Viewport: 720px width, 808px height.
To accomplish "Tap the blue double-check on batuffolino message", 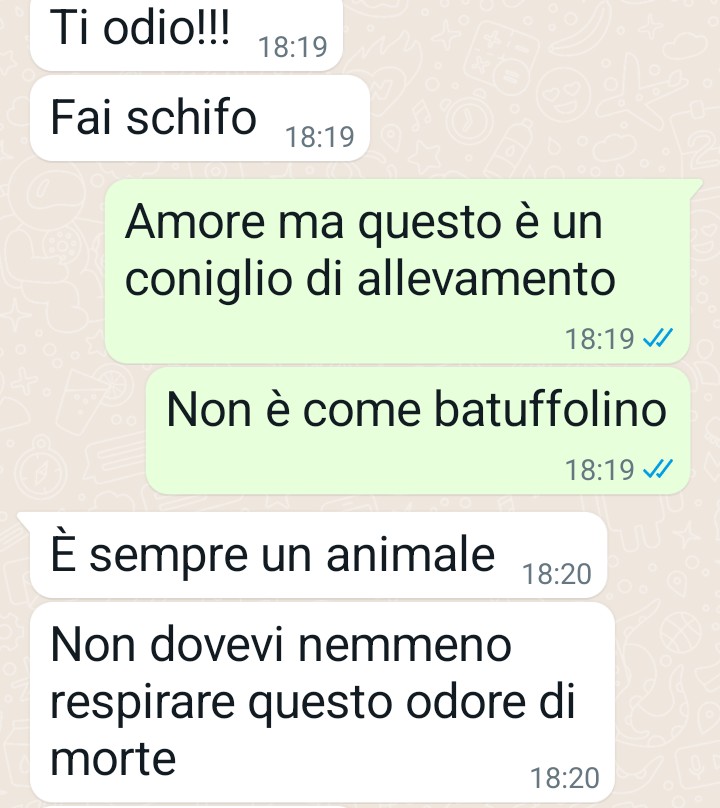I will (x=658, y=469).
